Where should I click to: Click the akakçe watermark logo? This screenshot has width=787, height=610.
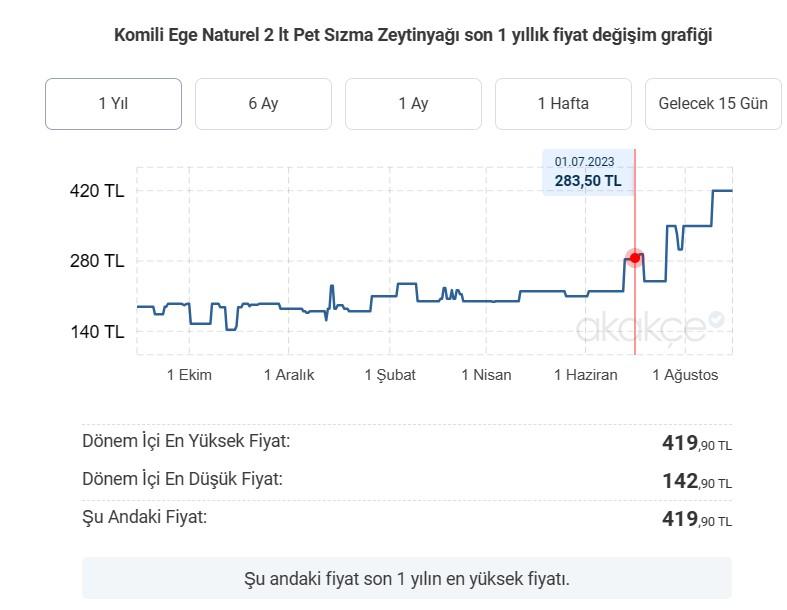[x=649, y=326]
